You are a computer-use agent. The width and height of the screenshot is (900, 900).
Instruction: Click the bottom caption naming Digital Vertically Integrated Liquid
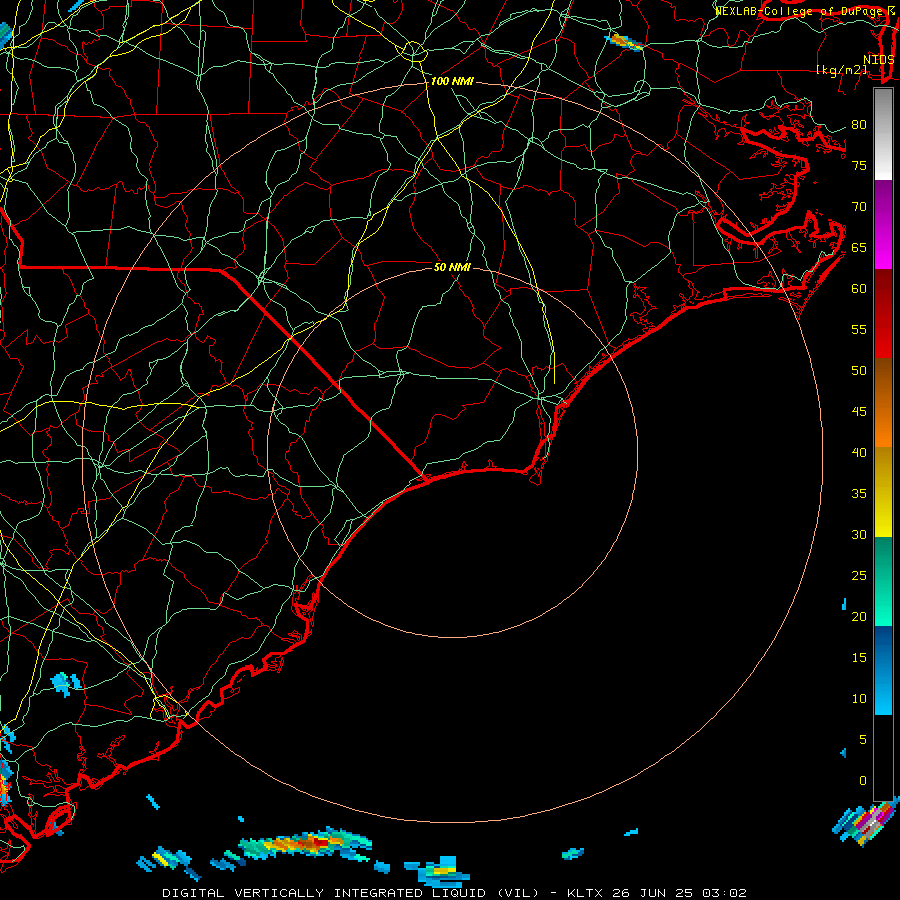454,893
